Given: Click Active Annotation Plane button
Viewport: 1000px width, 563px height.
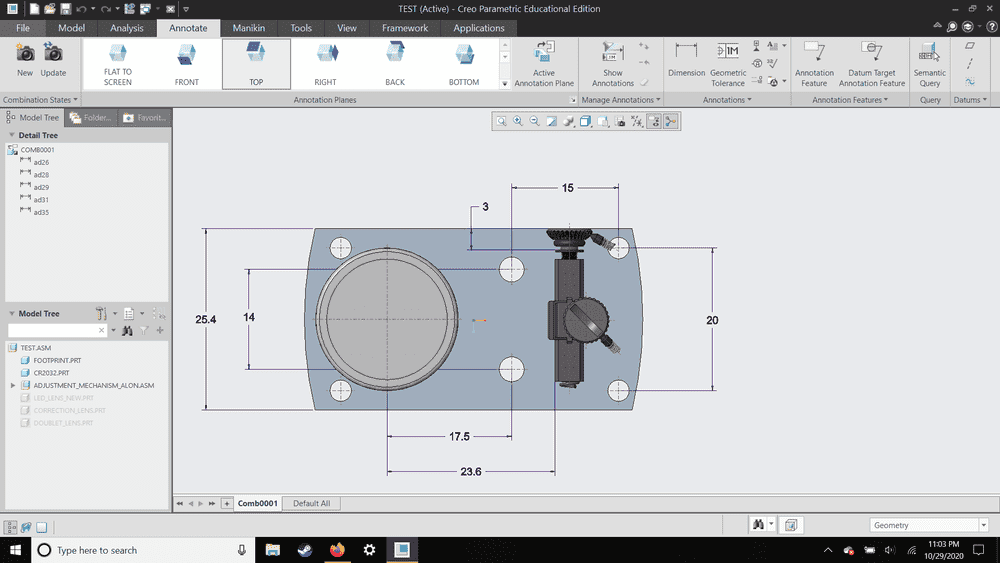Looking at the screenshot, I should (544, 62).
